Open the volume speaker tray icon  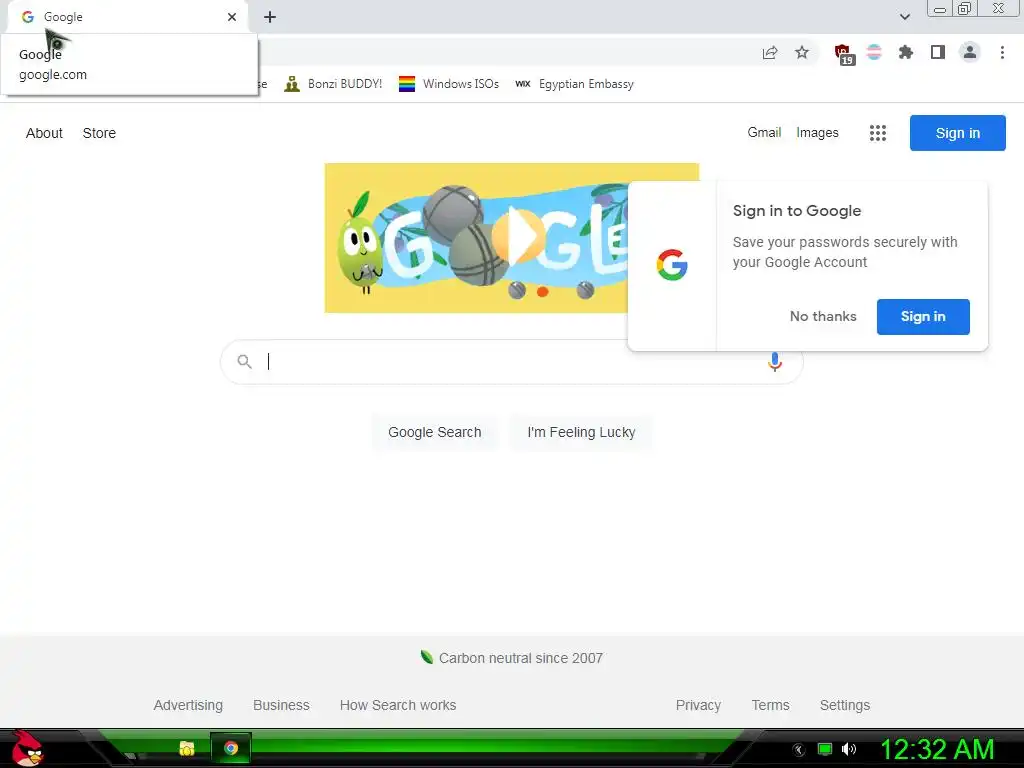point(849,749)
